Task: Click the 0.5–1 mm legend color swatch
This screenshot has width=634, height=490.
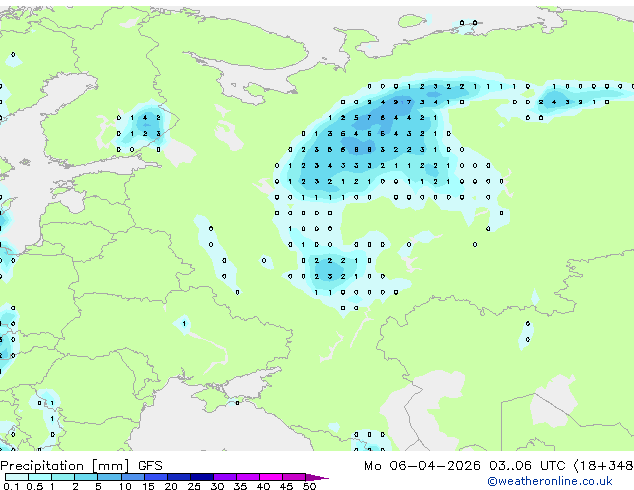Action: pyautogui.click(x=40, y=477)
